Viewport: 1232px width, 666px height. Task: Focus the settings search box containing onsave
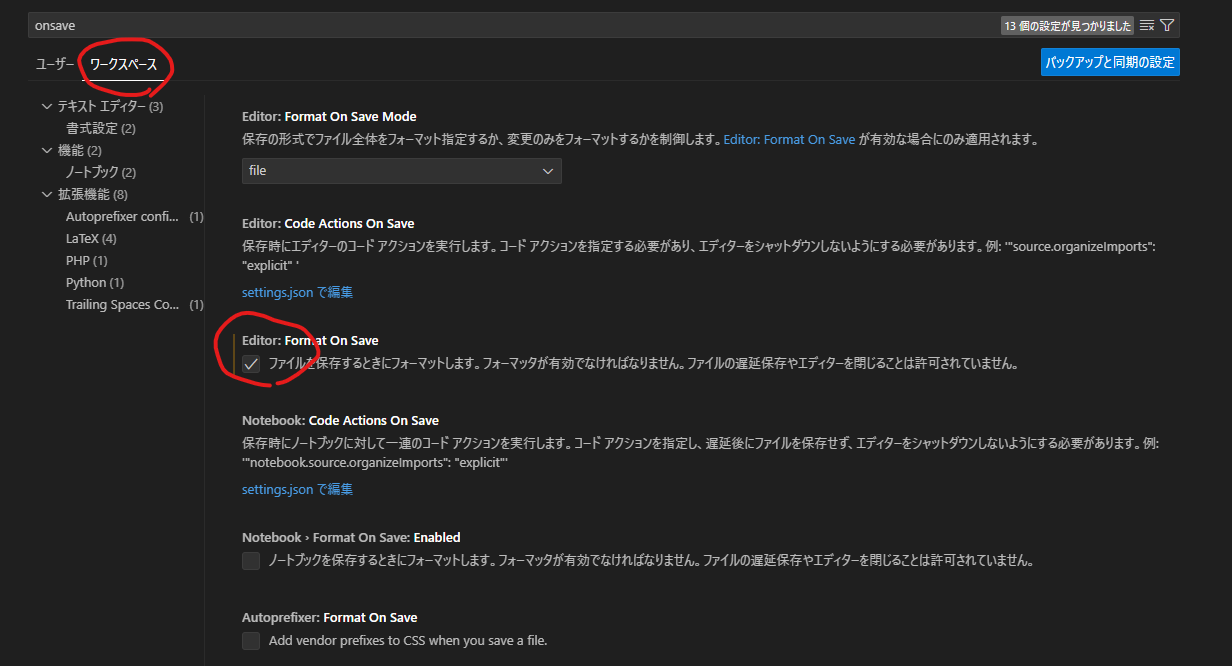[604, 25]
